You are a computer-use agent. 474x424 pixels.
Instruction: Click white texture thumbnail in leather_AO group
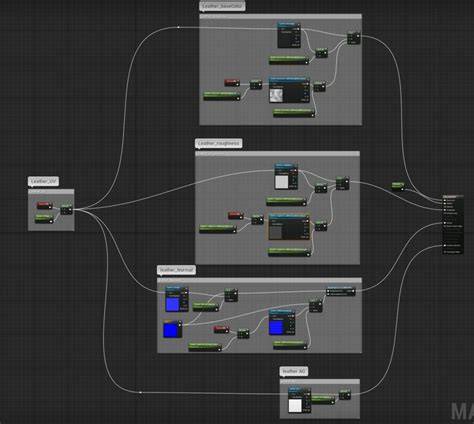click(x=295, y=406)
